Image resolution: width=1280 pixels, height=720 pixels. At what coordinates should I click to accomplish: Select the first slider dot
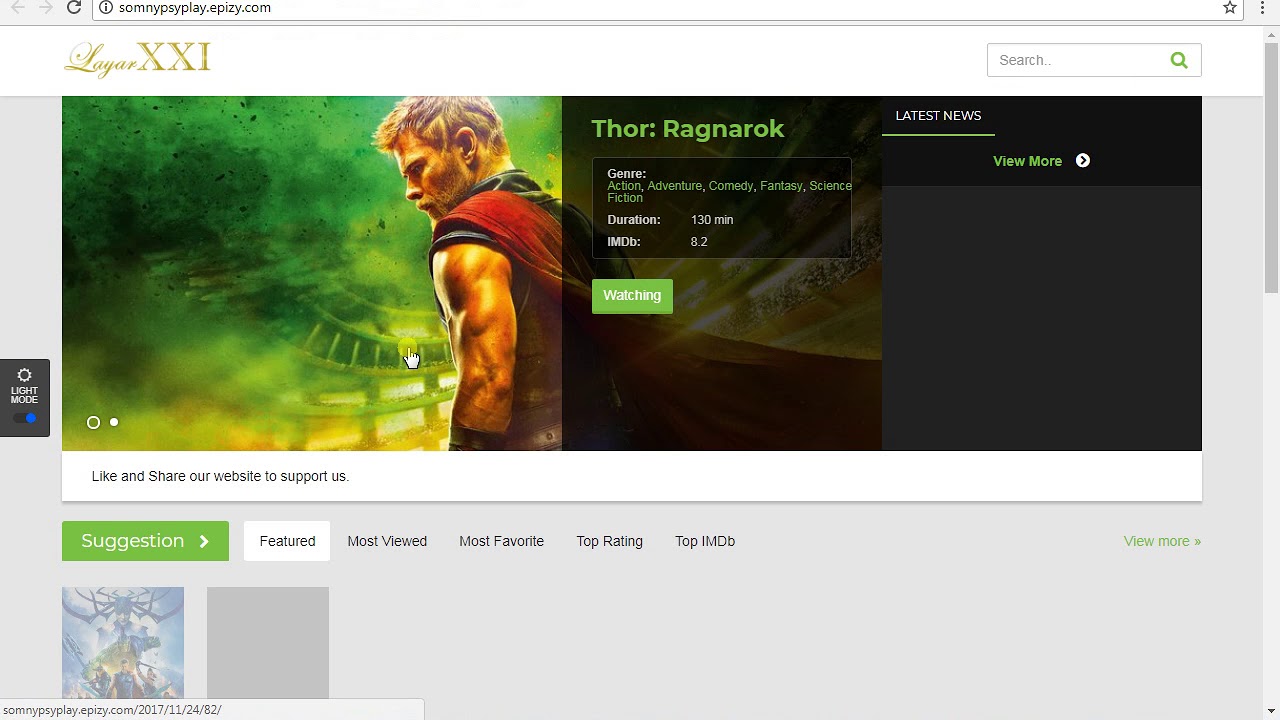(x=93, y=423)
